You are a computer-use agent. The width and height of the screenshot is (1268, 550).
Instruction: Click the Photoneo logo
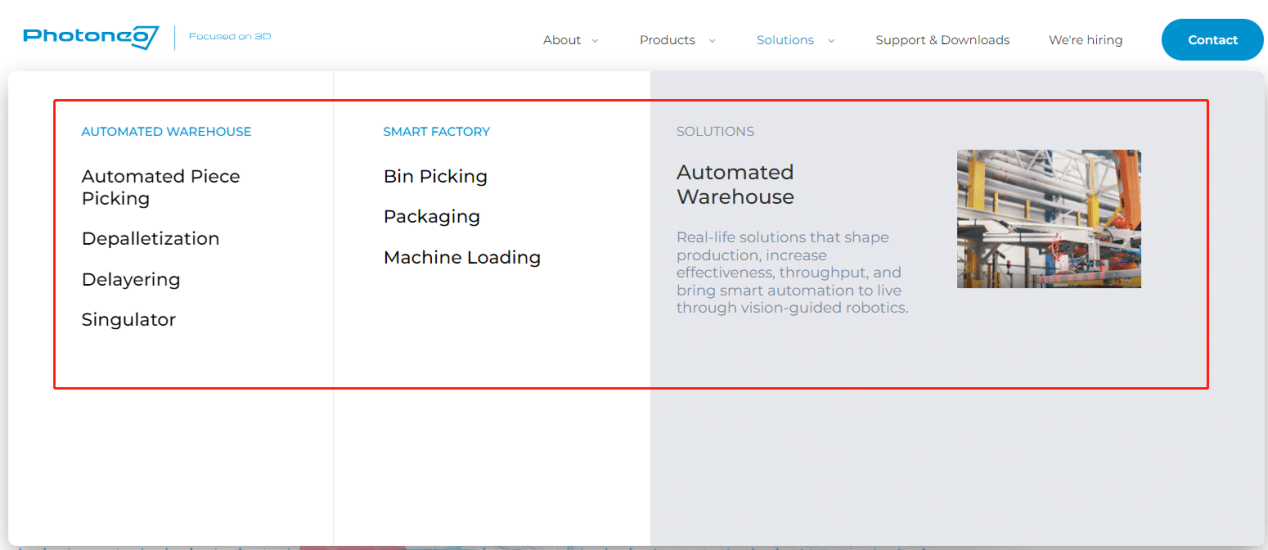91,38
